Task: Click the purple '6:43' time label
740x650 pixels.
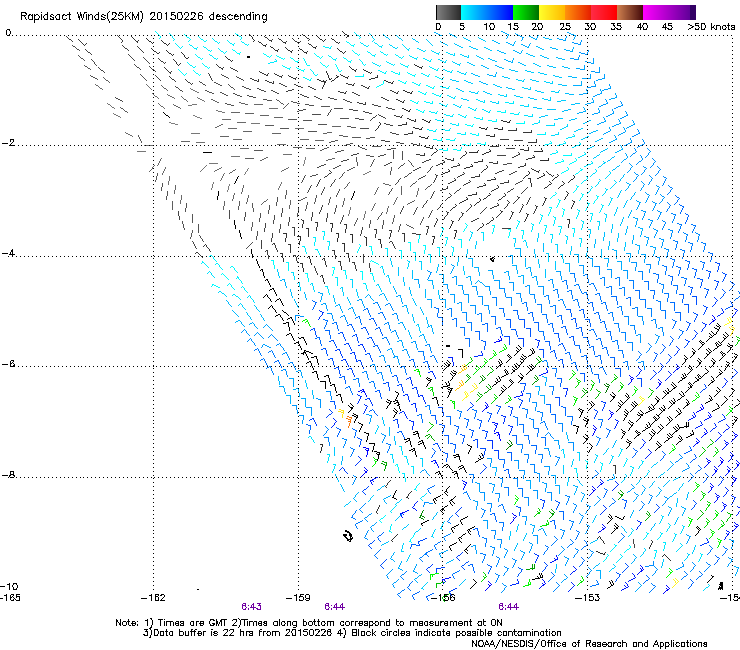Action: (252, 607)
